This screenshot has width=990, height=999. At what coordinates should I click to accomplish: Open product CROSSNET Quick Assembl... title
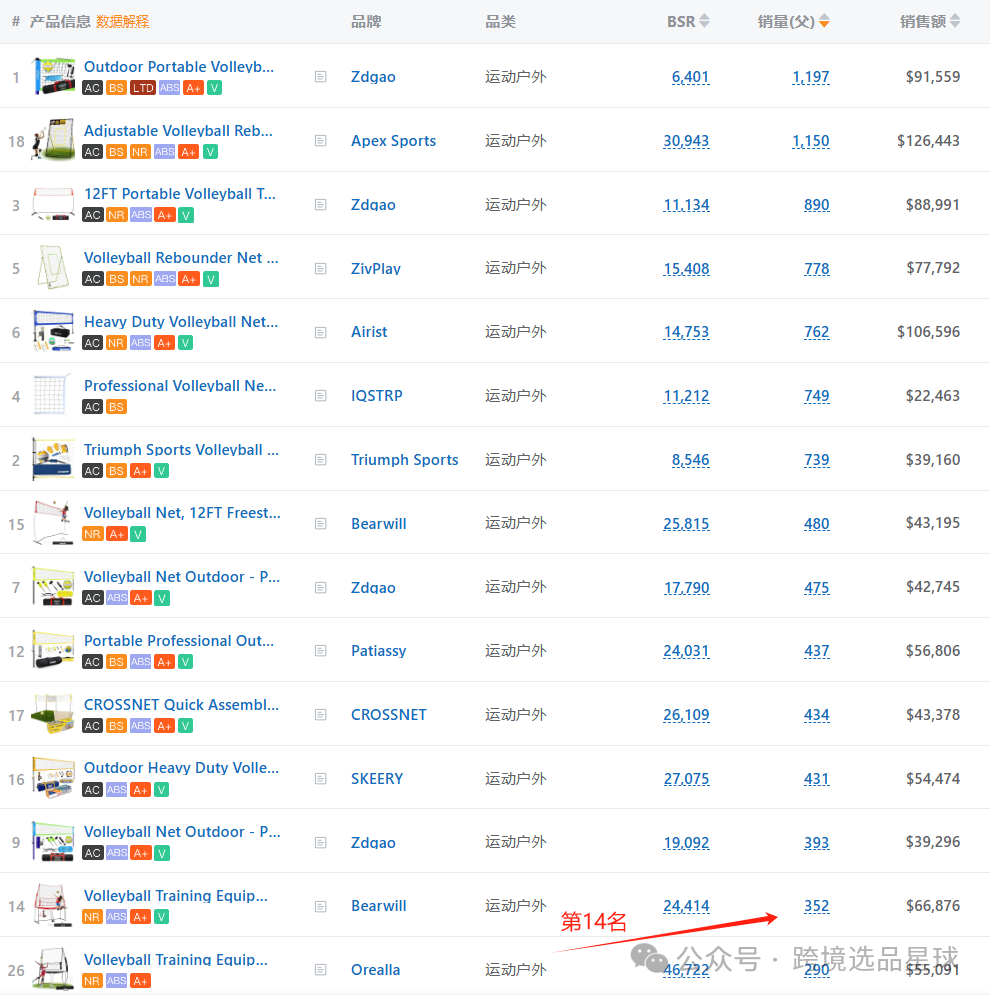click(x=182, y=705)
